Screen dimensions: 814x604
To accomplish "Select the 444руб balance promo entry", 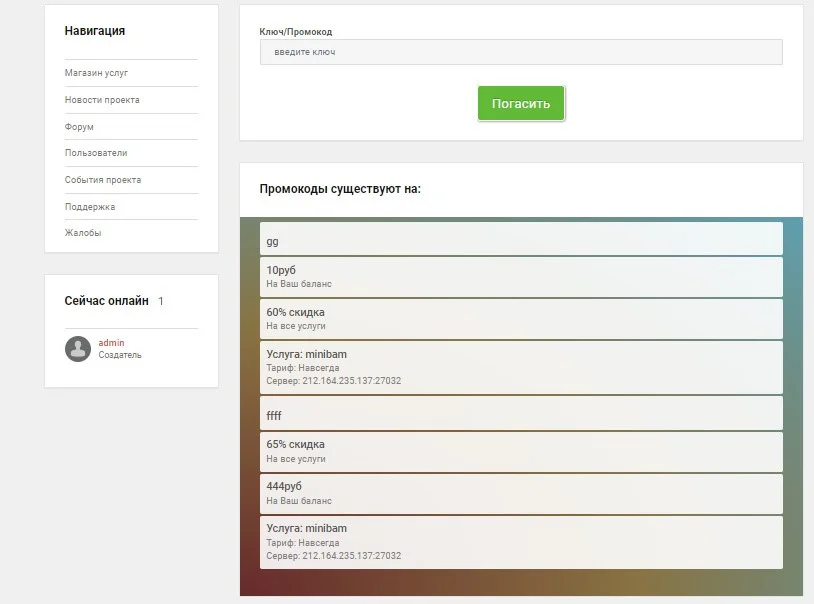I will click(x=520, y=493).
